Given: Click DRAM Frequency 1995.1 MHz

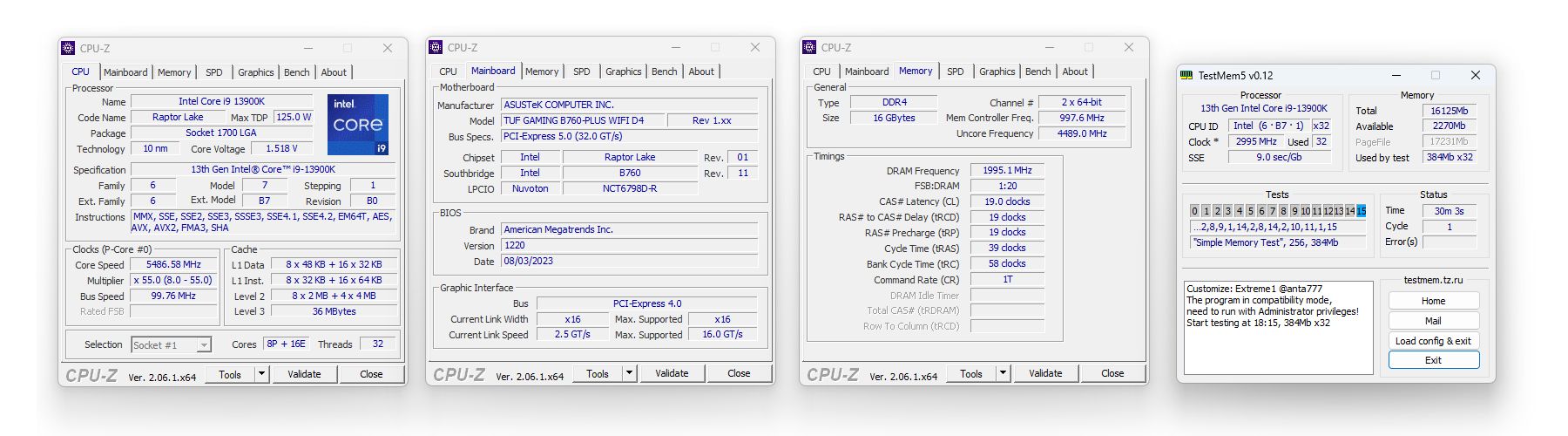Looking at the screenshot, I should tap(1007, 171).
